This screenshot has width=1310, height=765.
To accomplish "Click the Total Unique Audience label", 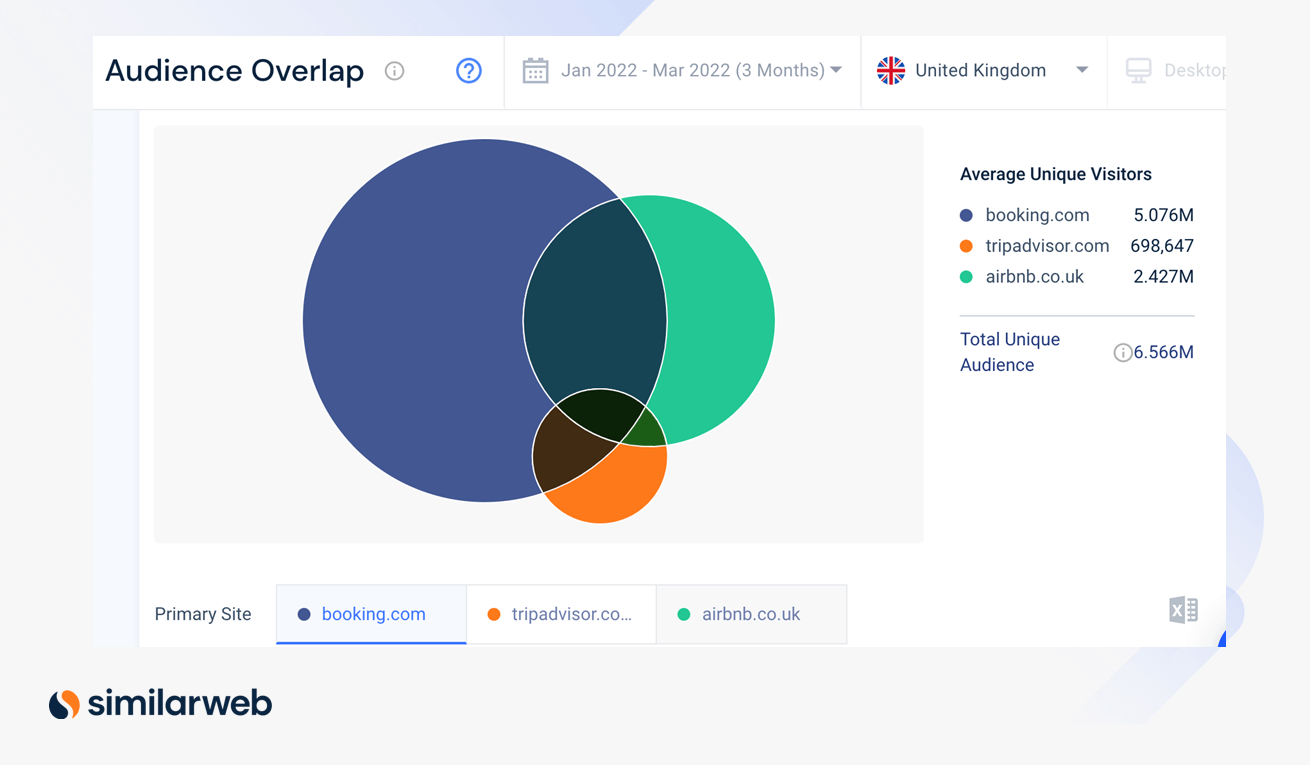I will (1010, 352).
